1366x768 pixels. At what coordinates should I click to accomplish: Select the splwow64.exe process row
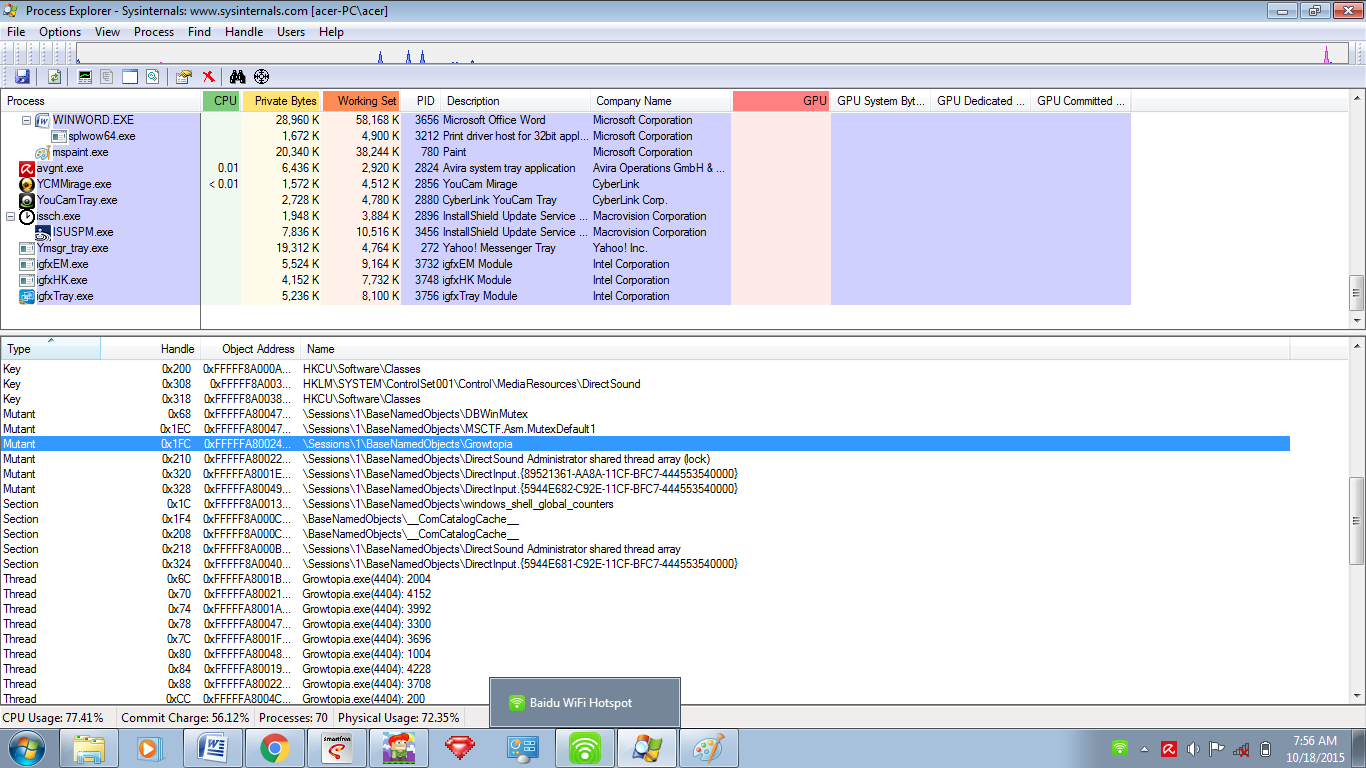(x=566, y=136)
